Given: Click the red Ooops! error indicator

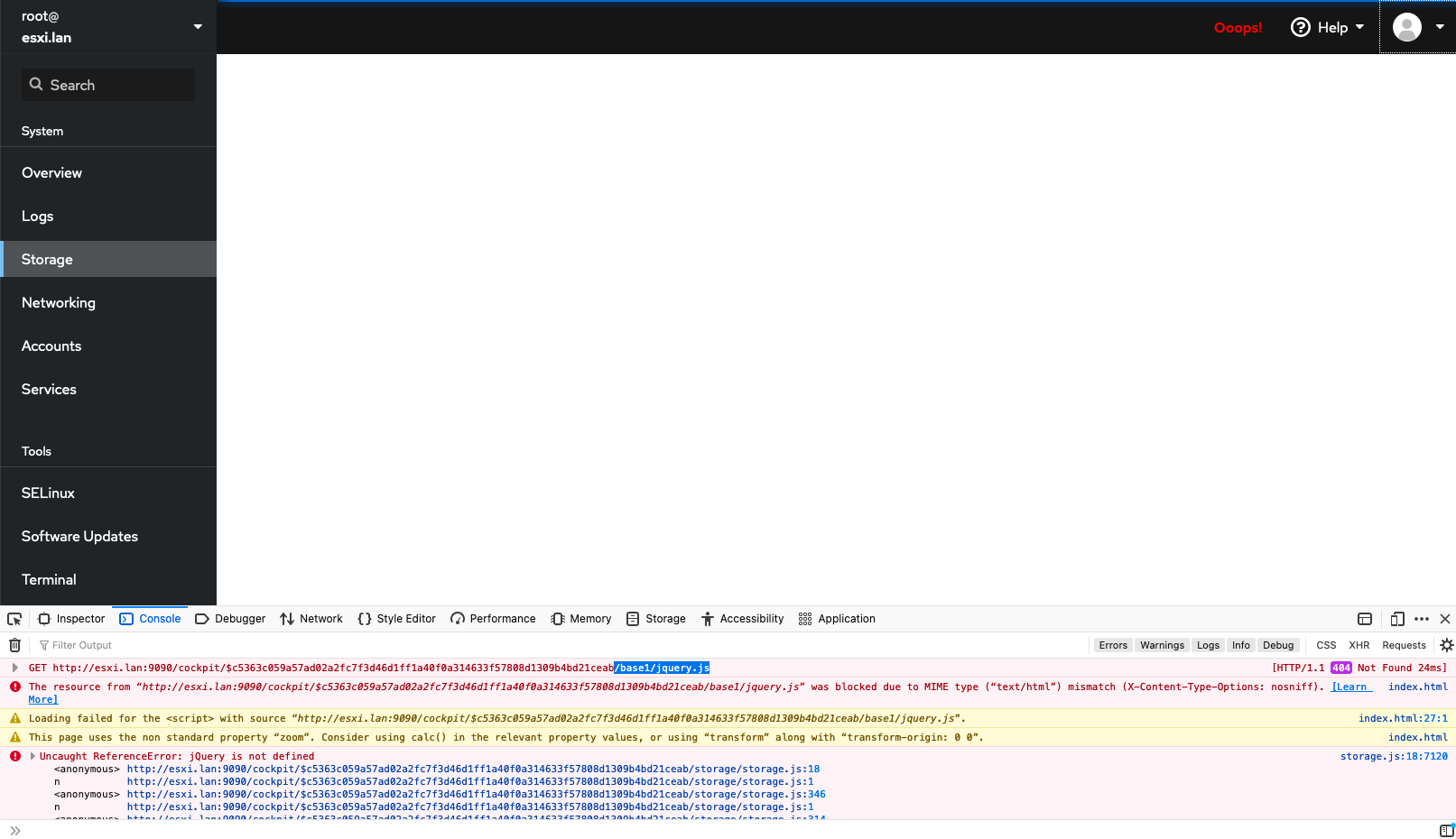Looking at the screenshot, I should pyautogui.click(x=1238, y=28).
